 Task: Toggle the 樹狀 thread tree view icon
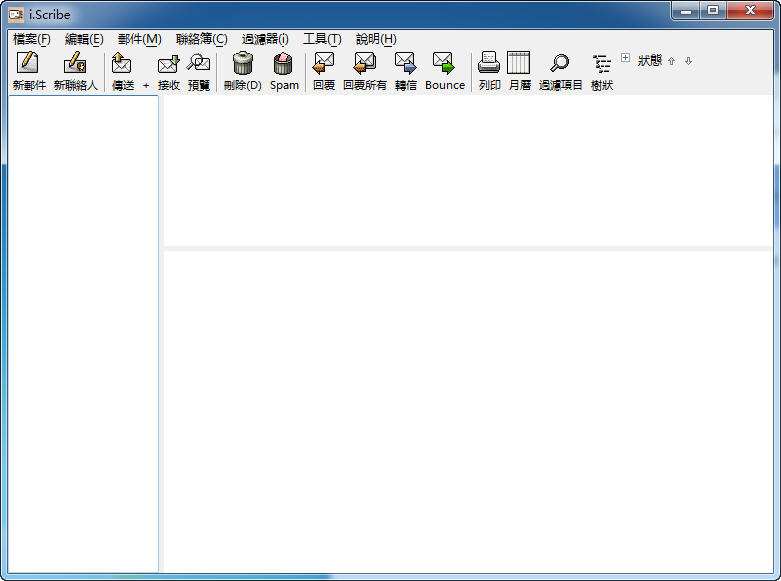tap(602, 64)
